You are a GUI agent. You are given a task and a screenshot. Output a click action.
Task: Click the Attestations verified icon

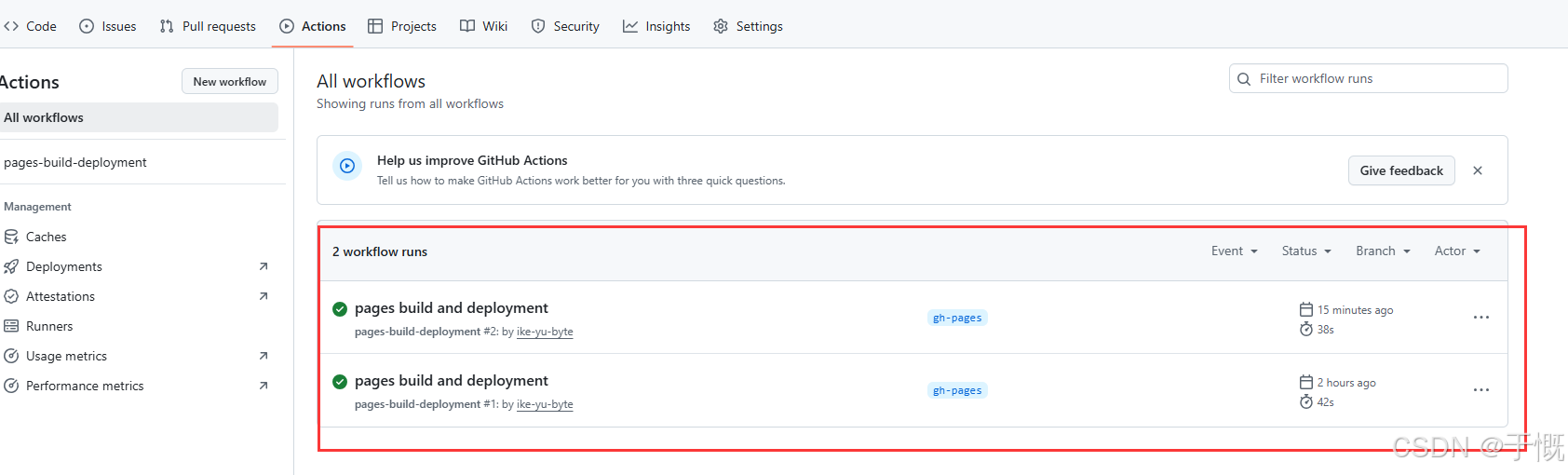click(11, 296)
